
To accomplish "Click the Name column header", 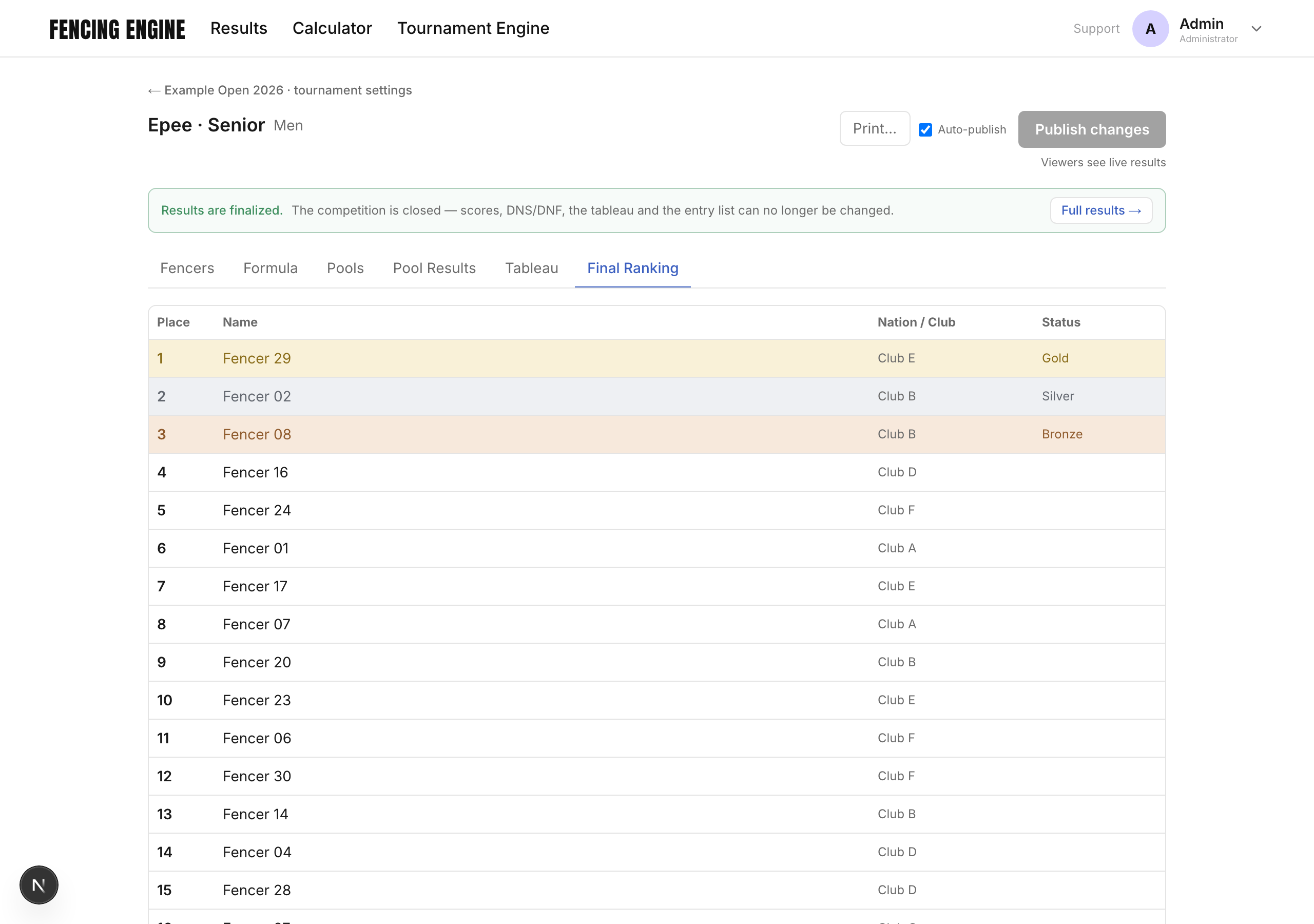I will (x=240, y=322).
